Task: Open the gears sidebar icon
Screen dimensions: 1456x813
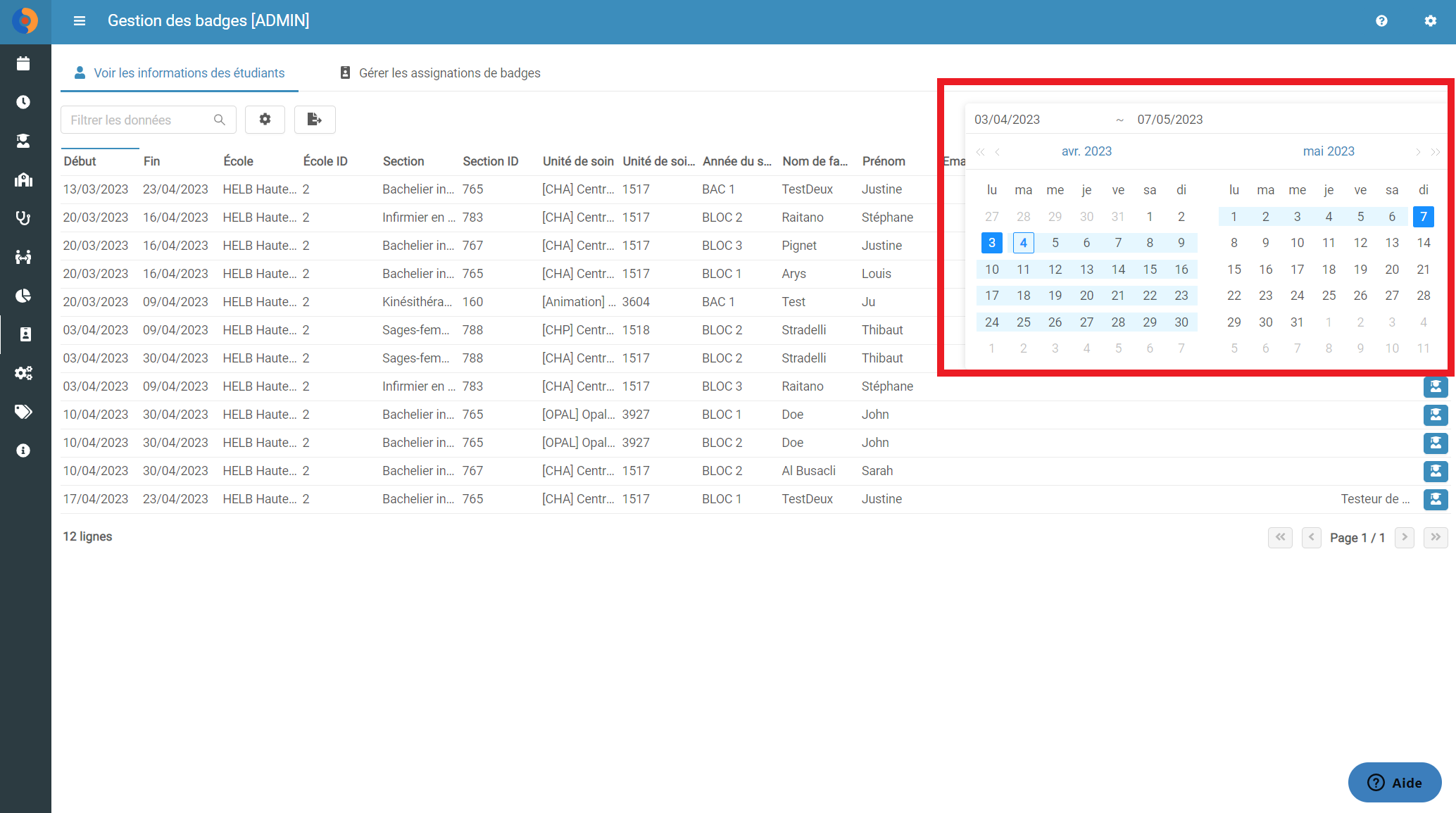Action: (x=23, y=373)
